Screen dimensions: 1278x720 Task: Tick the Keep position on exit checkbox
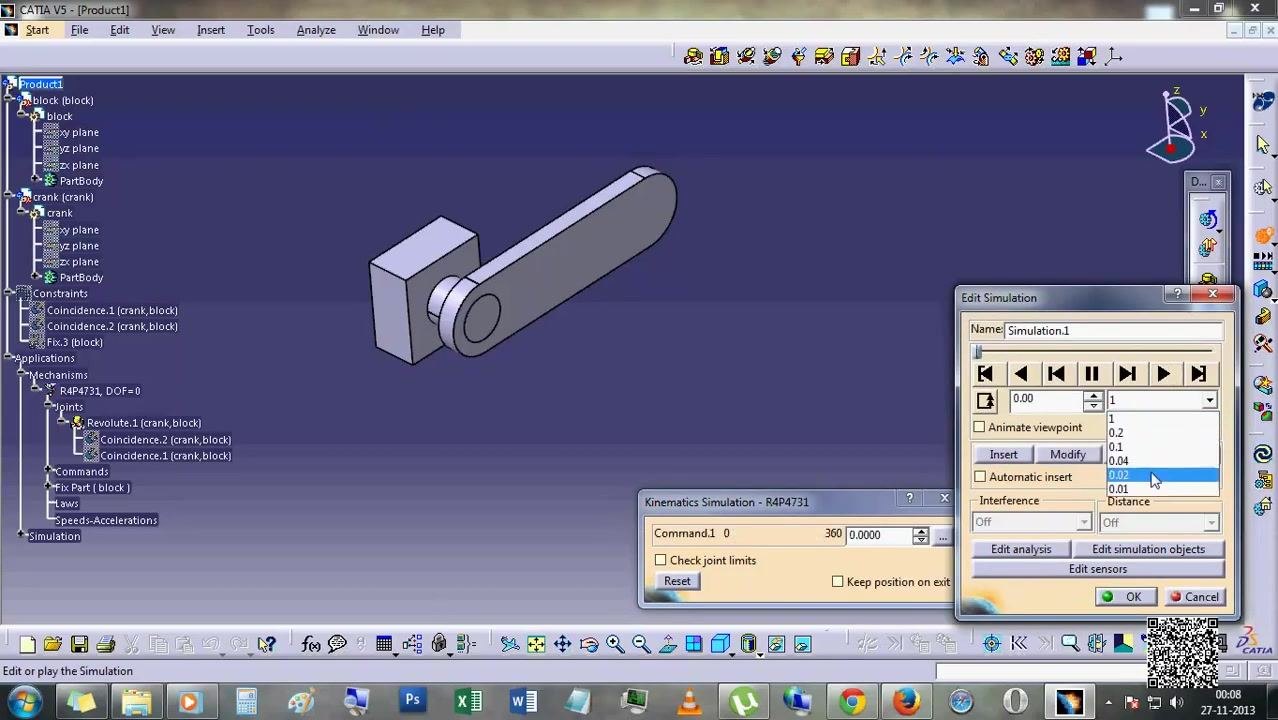tap(838, 582)
